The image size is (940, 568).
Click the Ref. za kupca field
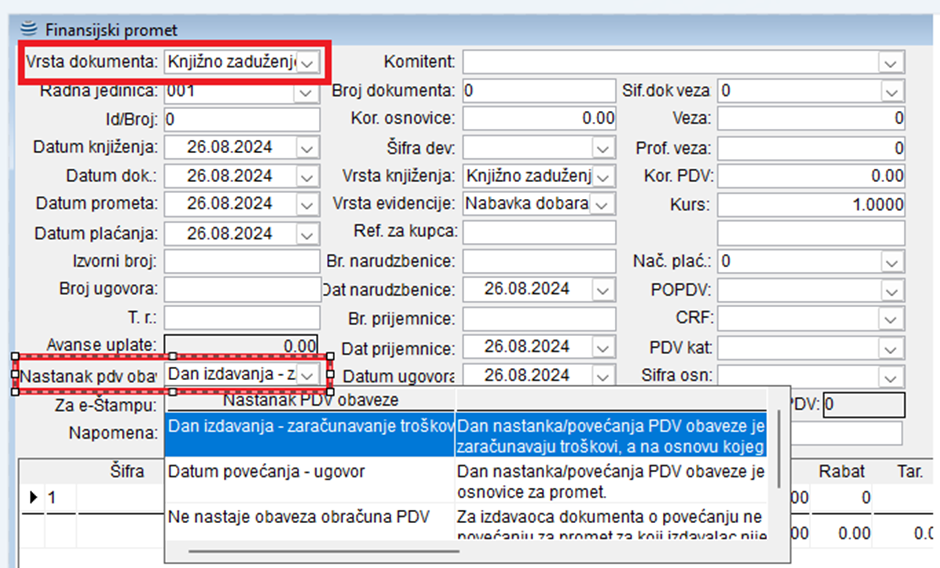click(538, 233)
